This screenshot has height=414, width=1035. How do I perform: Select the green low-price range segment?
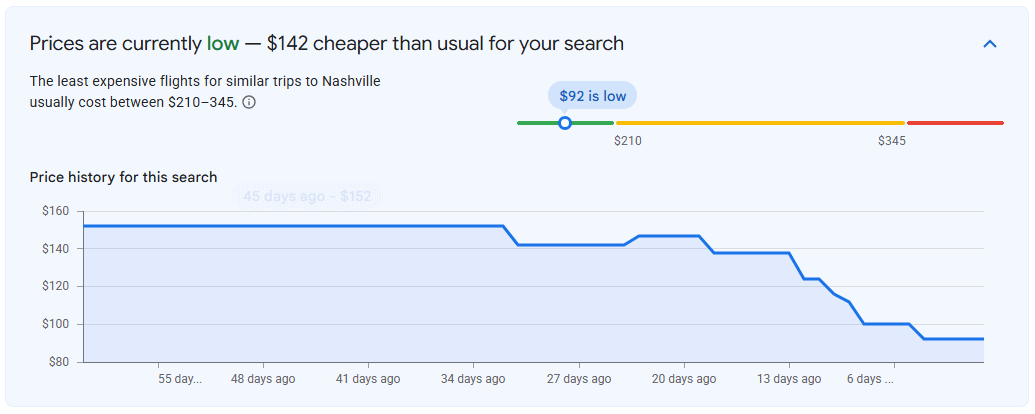(x=565, y=123)
